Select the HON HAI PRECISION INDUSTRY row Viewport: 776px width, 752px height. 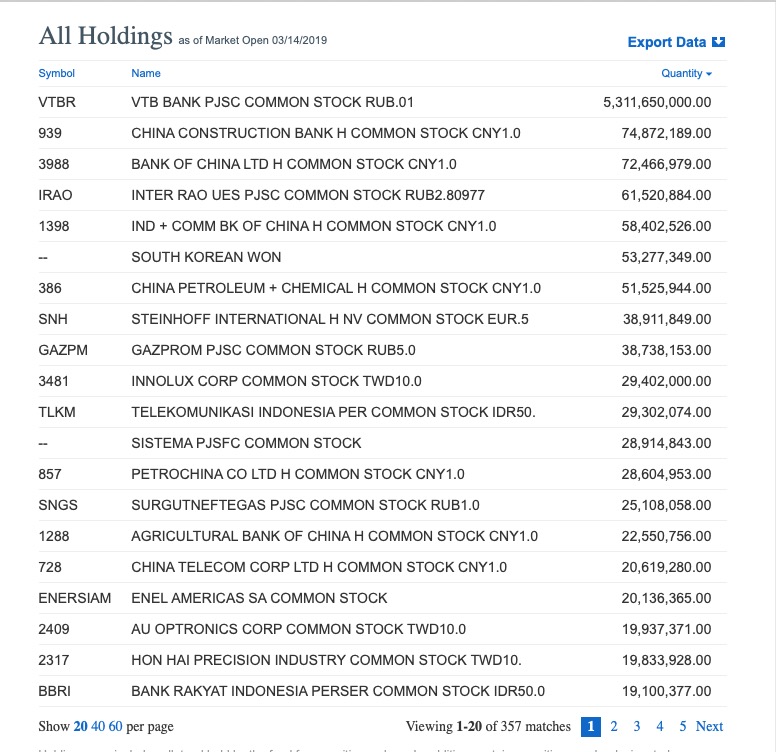coord(326,660)
